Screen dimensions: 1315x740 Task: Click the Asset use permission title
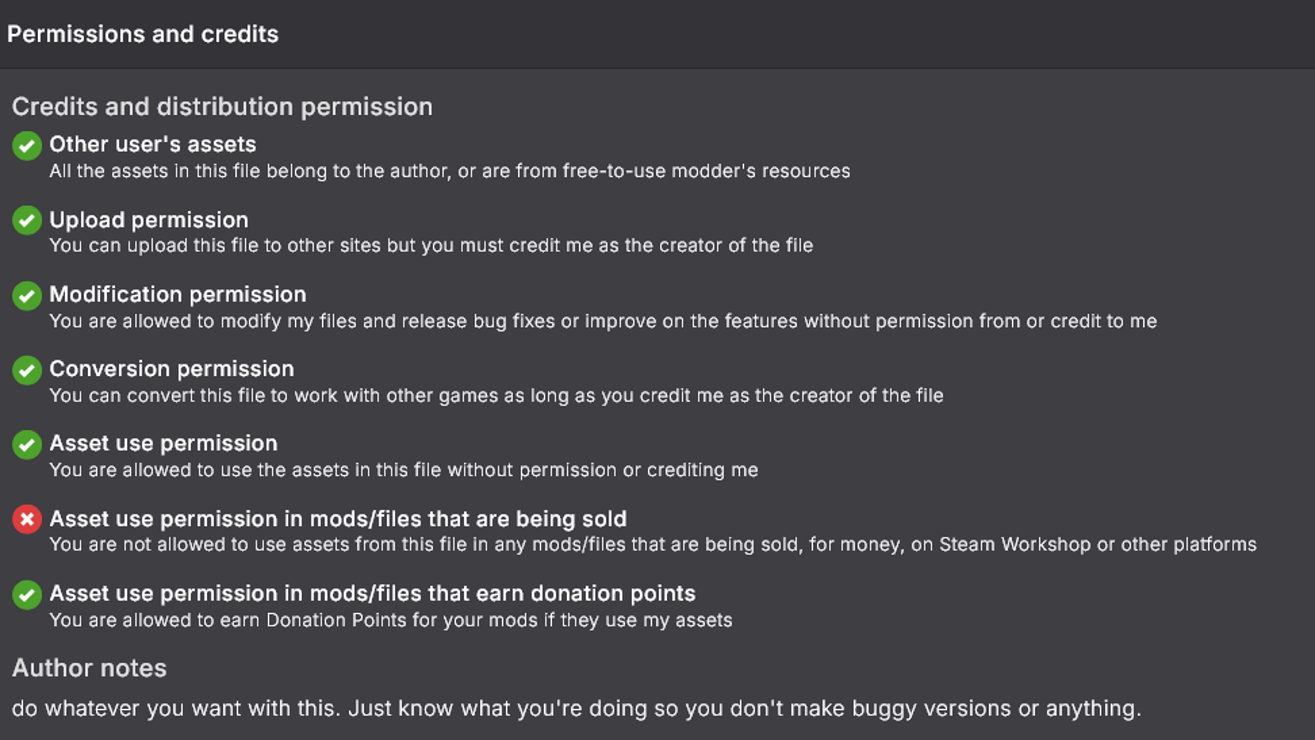click(164, 443)
